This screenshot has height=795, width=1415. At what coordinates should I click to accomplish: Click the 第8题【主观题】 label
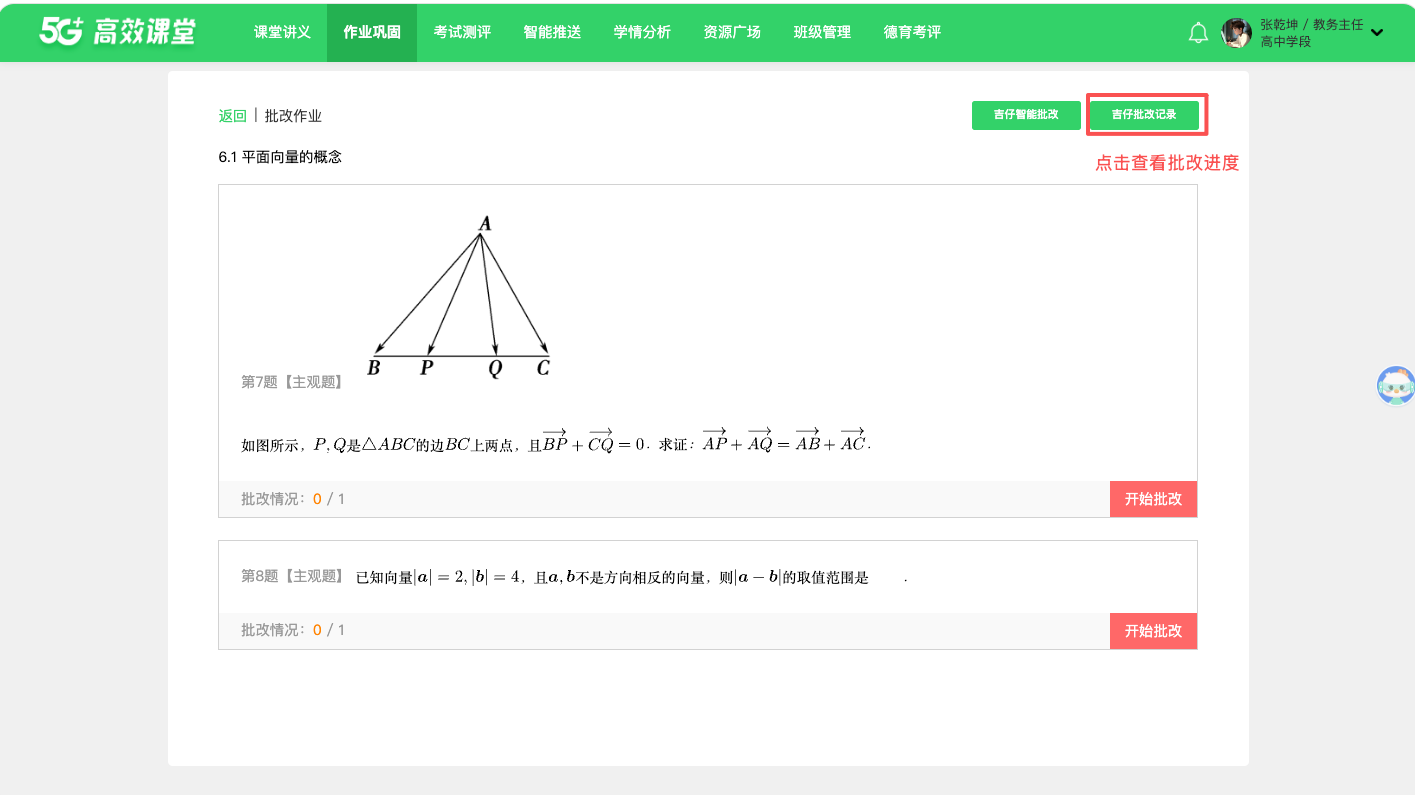[292, 577]
